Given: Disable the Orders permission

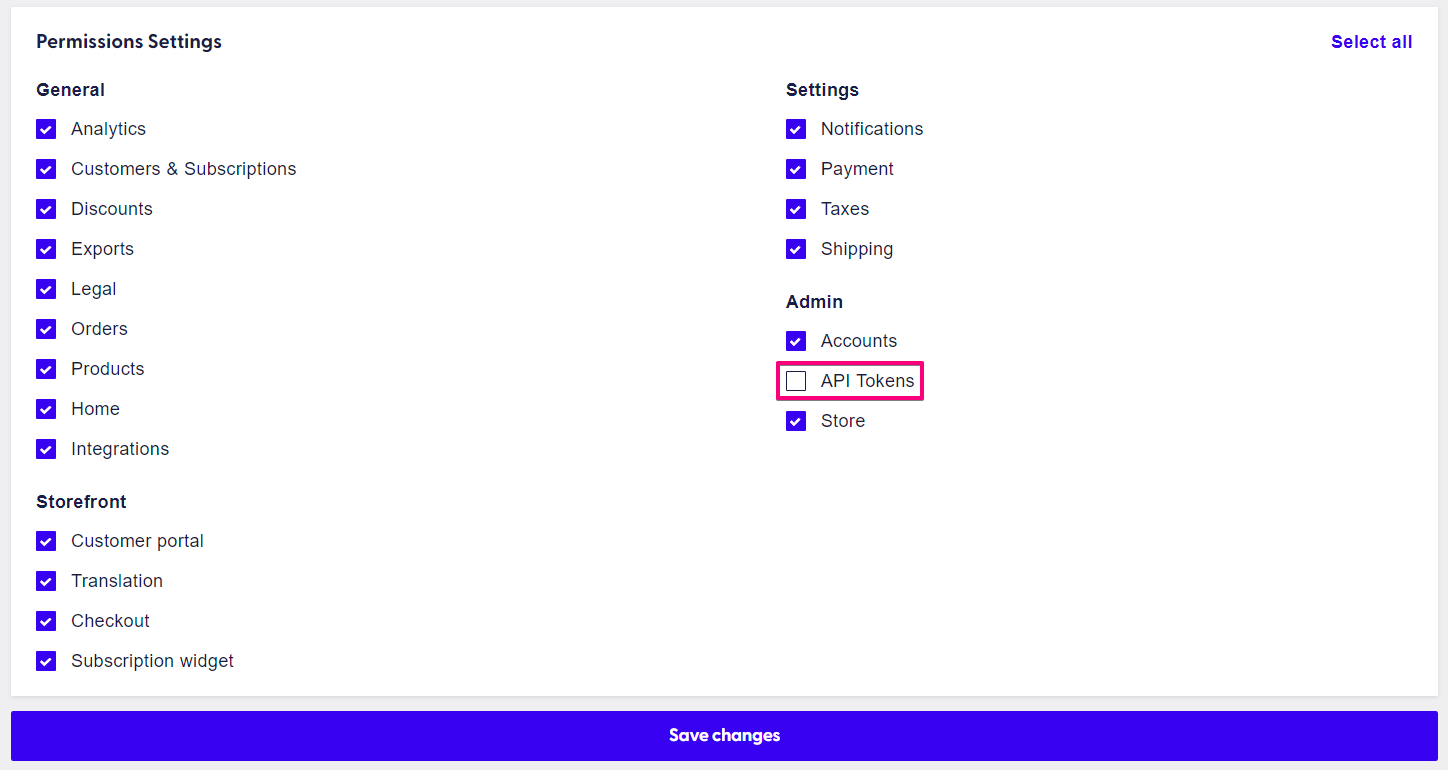Looking at the screenshot, I should pyautogui.click(x=46, y=328).
